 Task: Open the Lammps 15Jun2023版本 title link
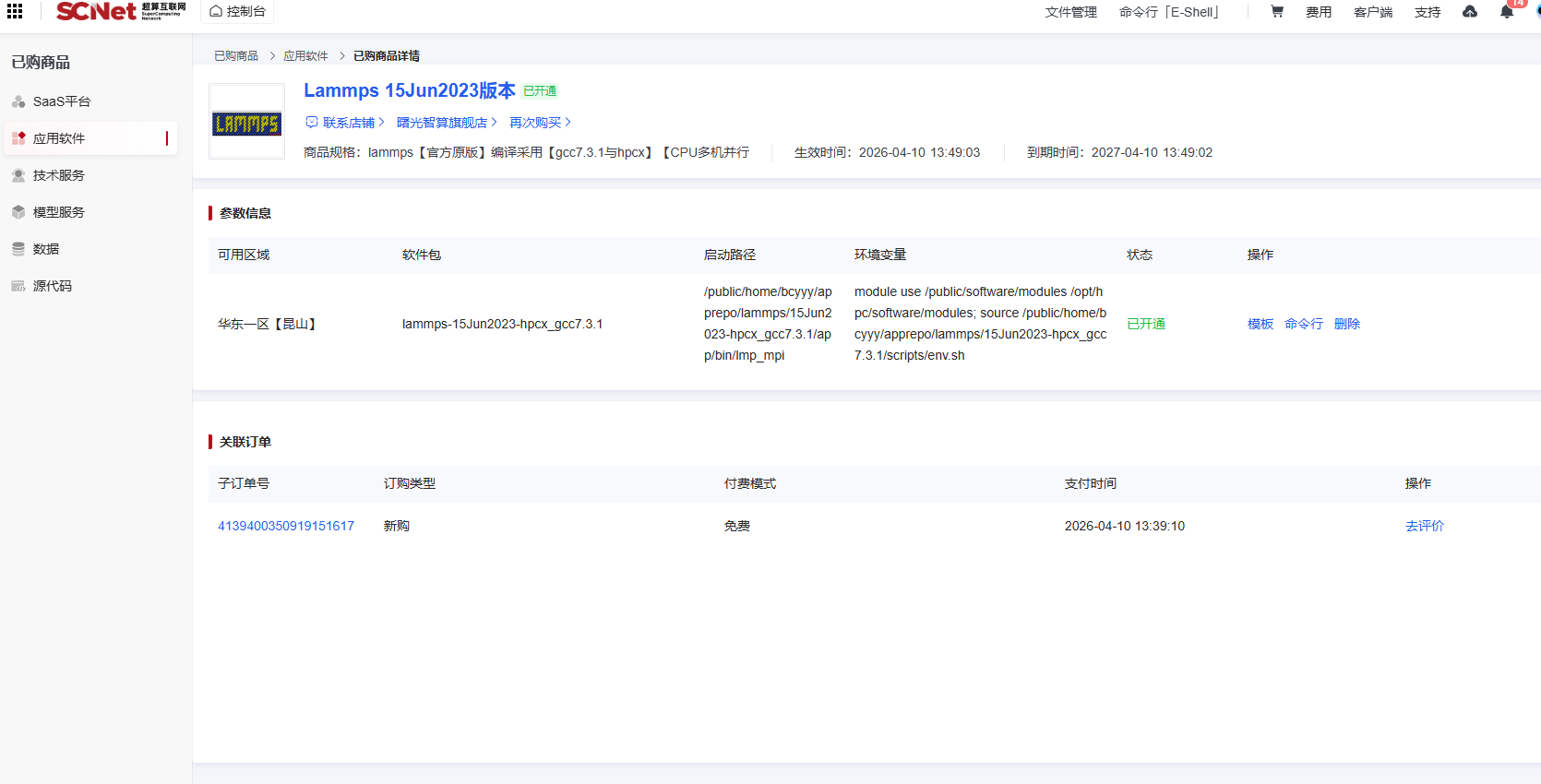[410, 90]
